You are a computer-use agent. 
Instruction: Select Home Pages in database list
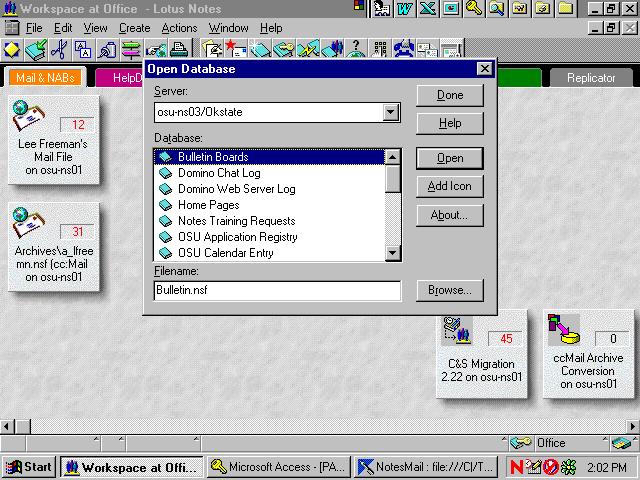[x=269, y=205]
